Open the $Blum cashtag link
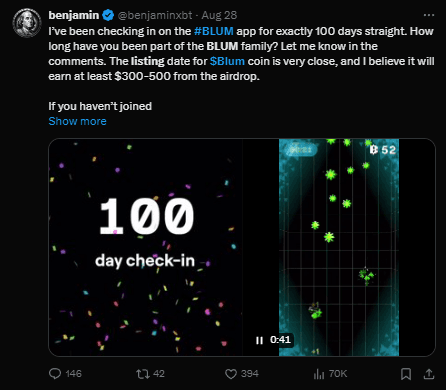The height and width of the screenshot is (390, 446). coord(227,61)
